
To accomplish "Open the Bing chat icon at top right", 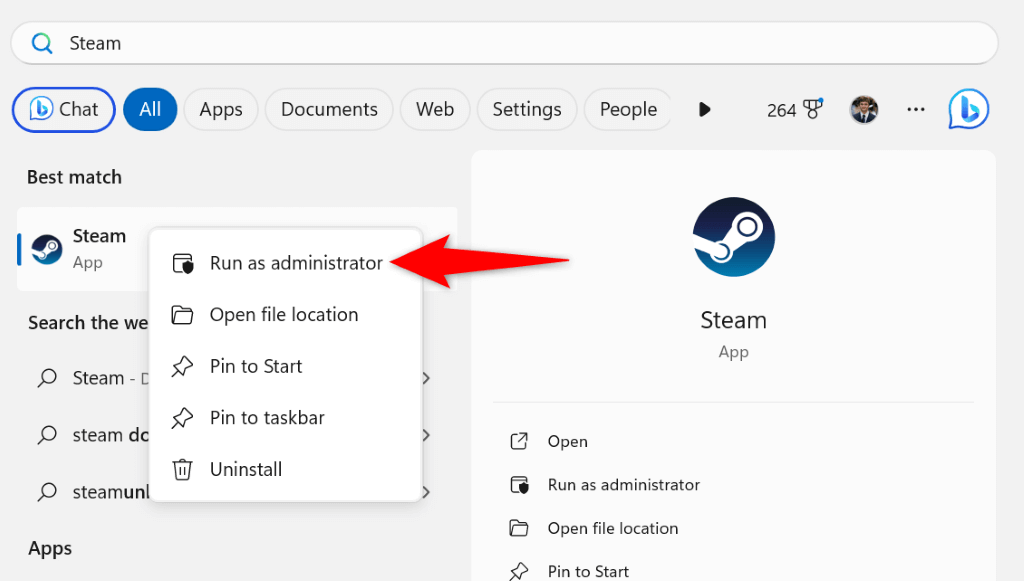I will (968, 109).
